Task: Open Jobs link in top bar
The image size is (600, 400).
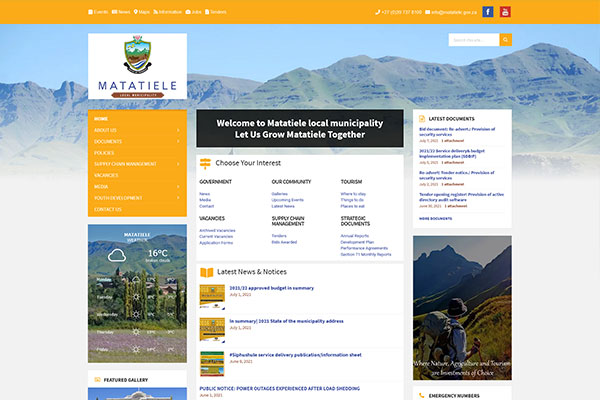Action: point(194,12)
